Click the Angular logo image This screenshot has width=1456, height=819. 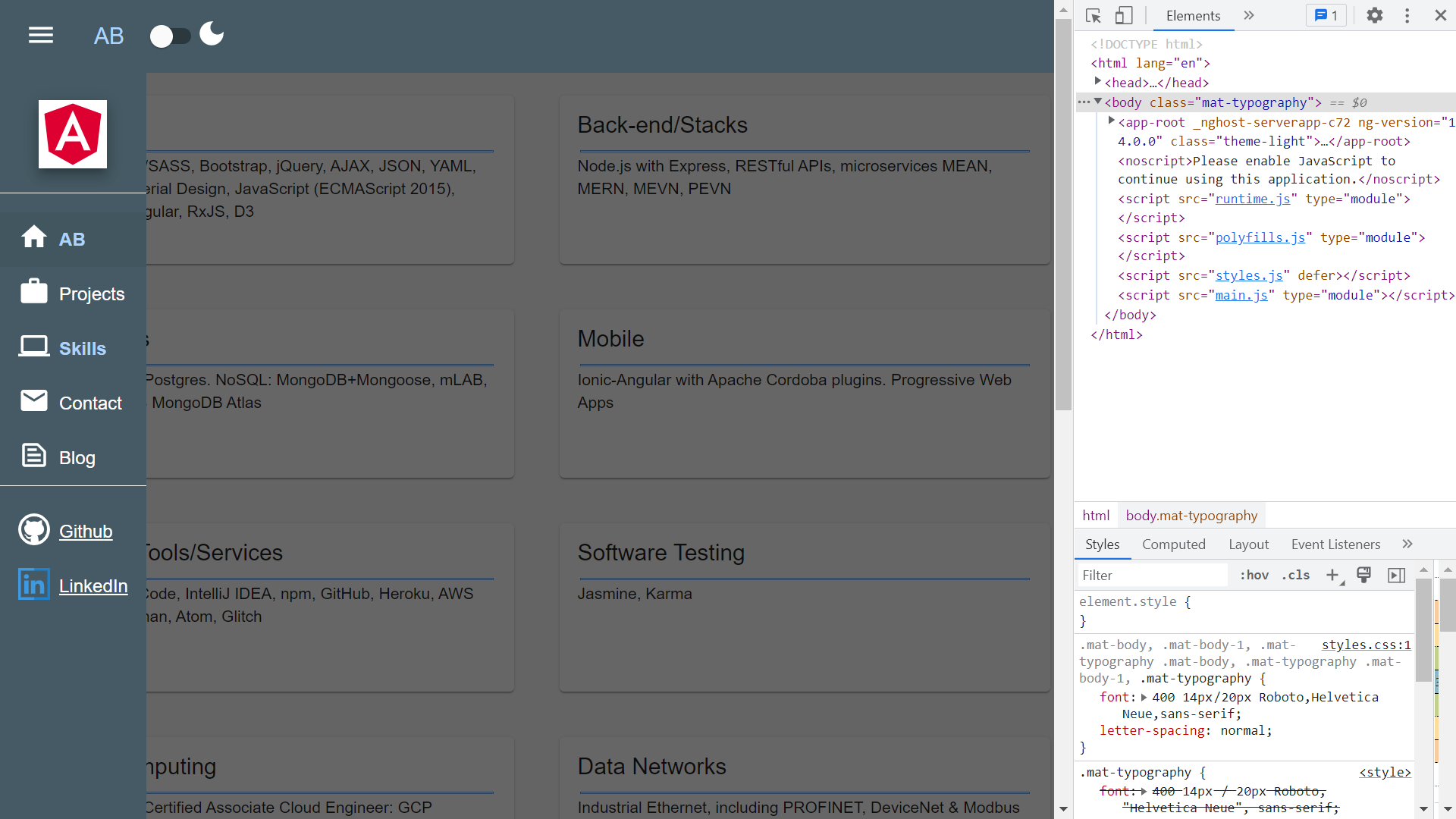73,134
